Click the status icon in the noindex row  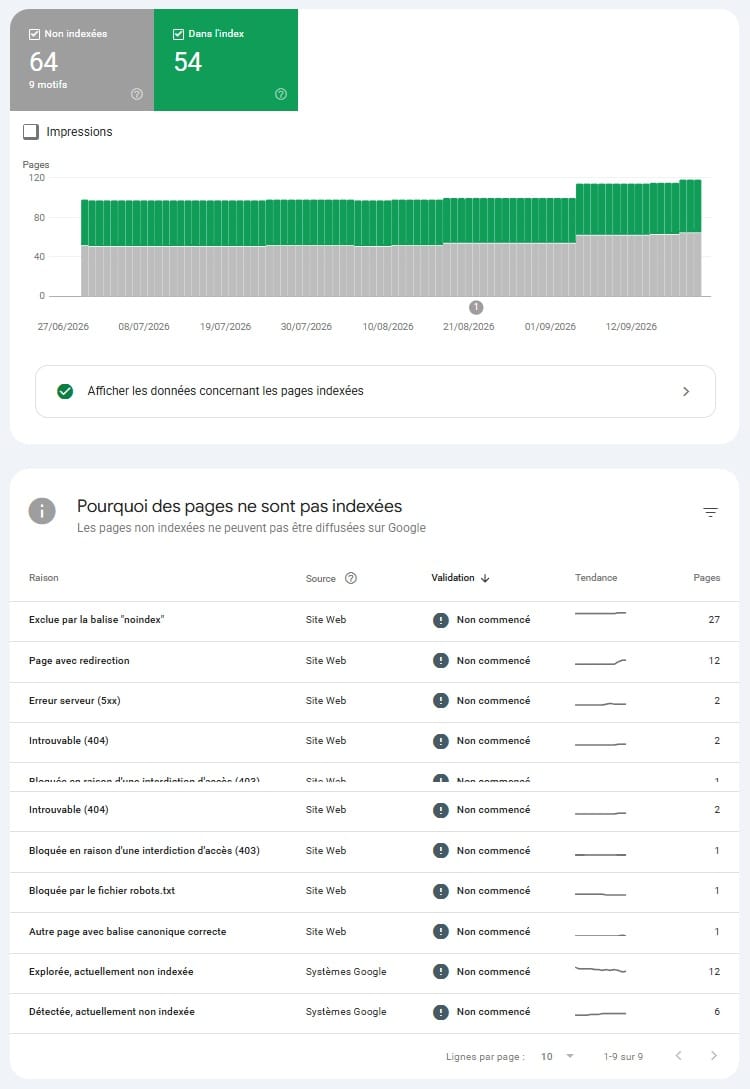[440, 620]
